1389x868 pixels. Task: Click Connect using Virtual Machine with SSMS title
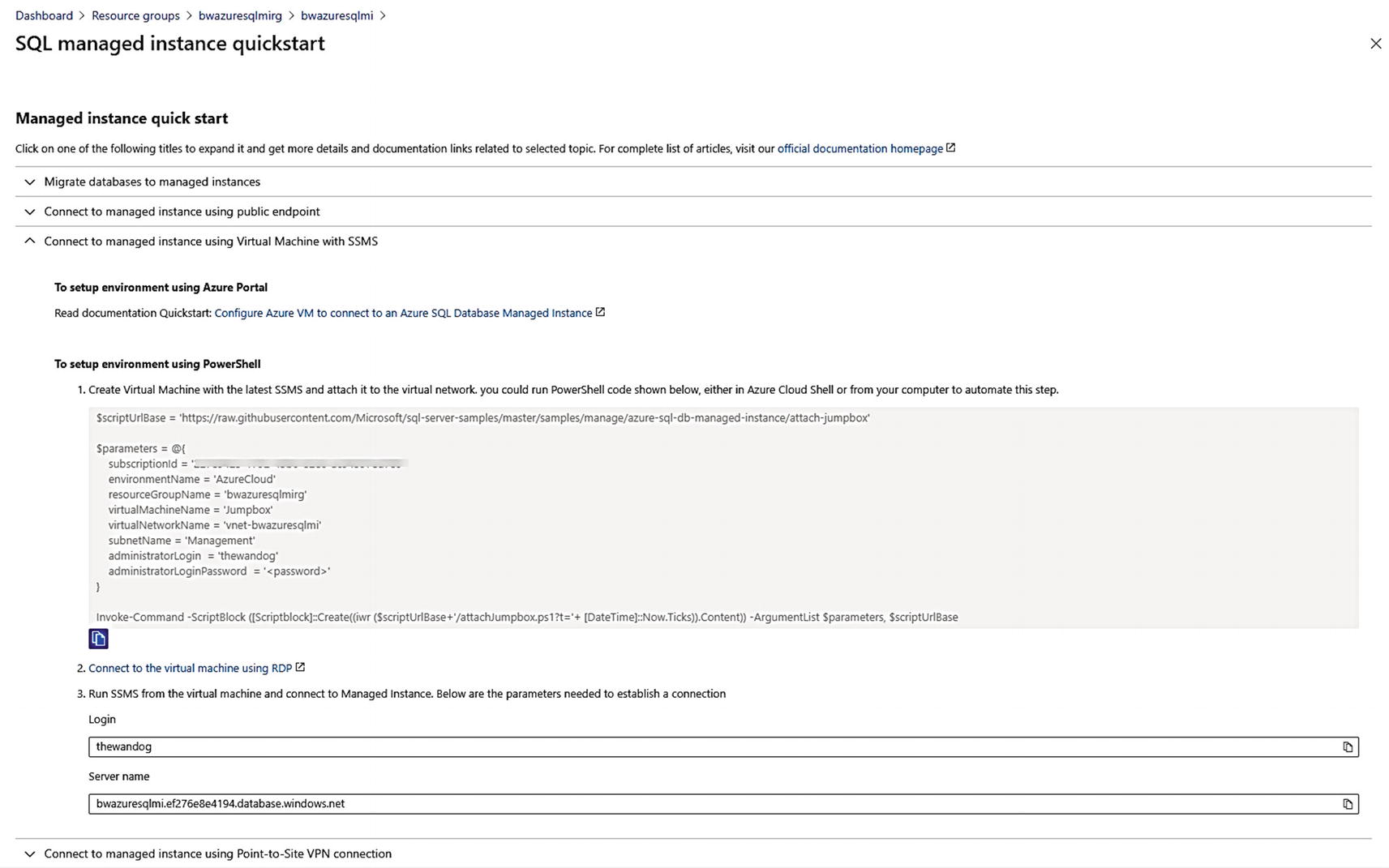click(211, 241)
